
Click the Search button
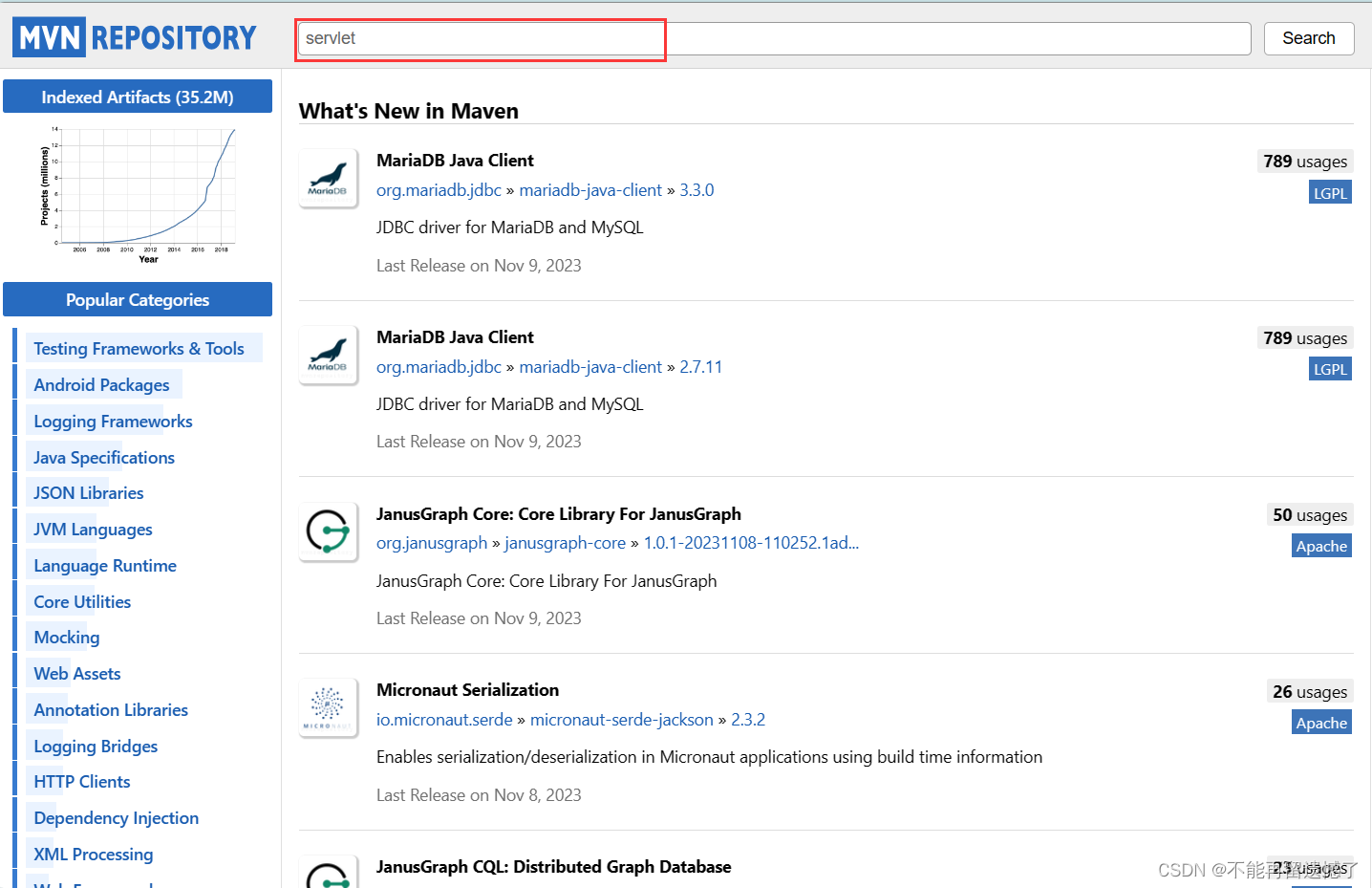point(1308,38)
